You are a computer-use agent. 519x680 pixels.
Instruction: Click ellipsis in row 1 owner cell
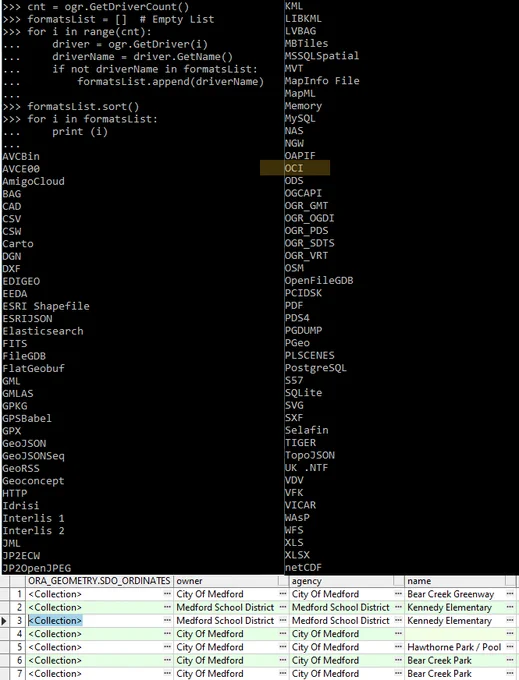click(x=283, y=594)
